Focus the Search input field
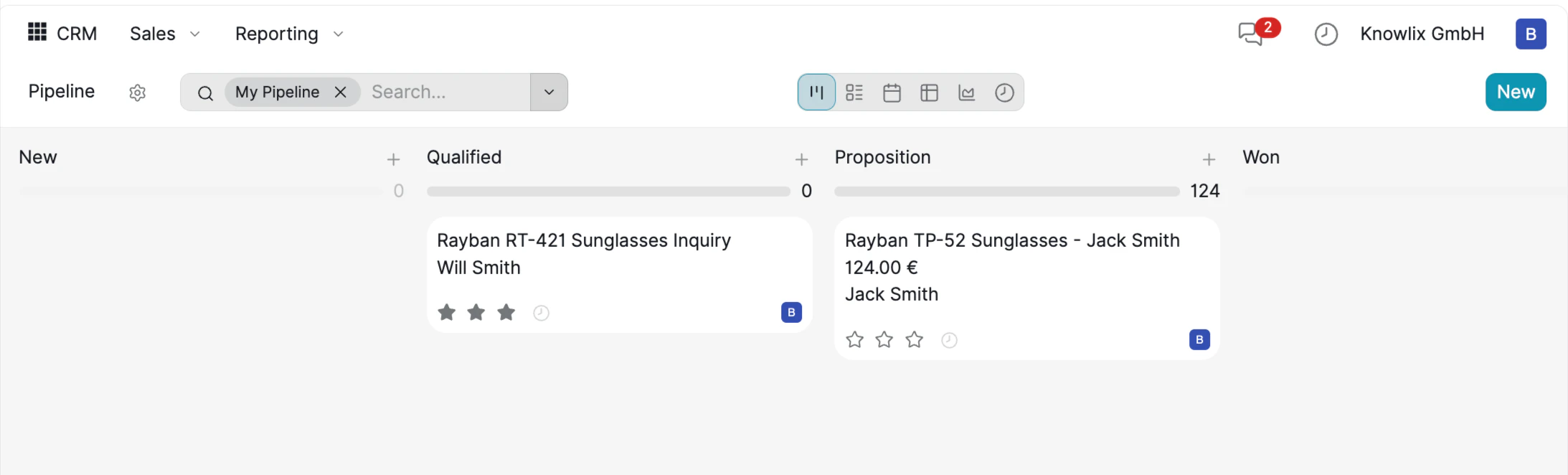The height and width of the screenshot is (475, 1568). [x=448, y=92]
